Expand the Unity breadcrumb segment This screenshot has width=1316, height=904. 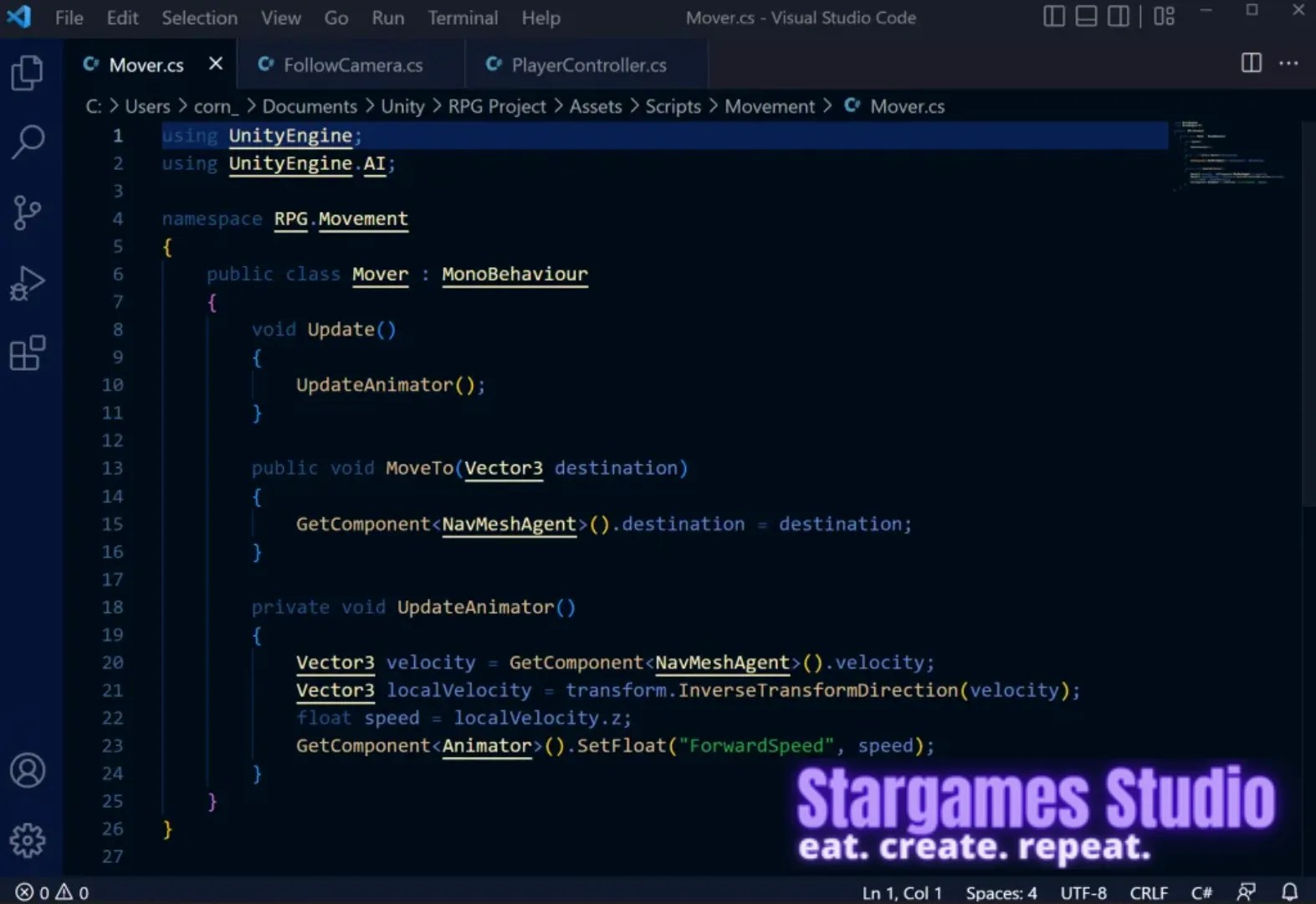point(402,106)
